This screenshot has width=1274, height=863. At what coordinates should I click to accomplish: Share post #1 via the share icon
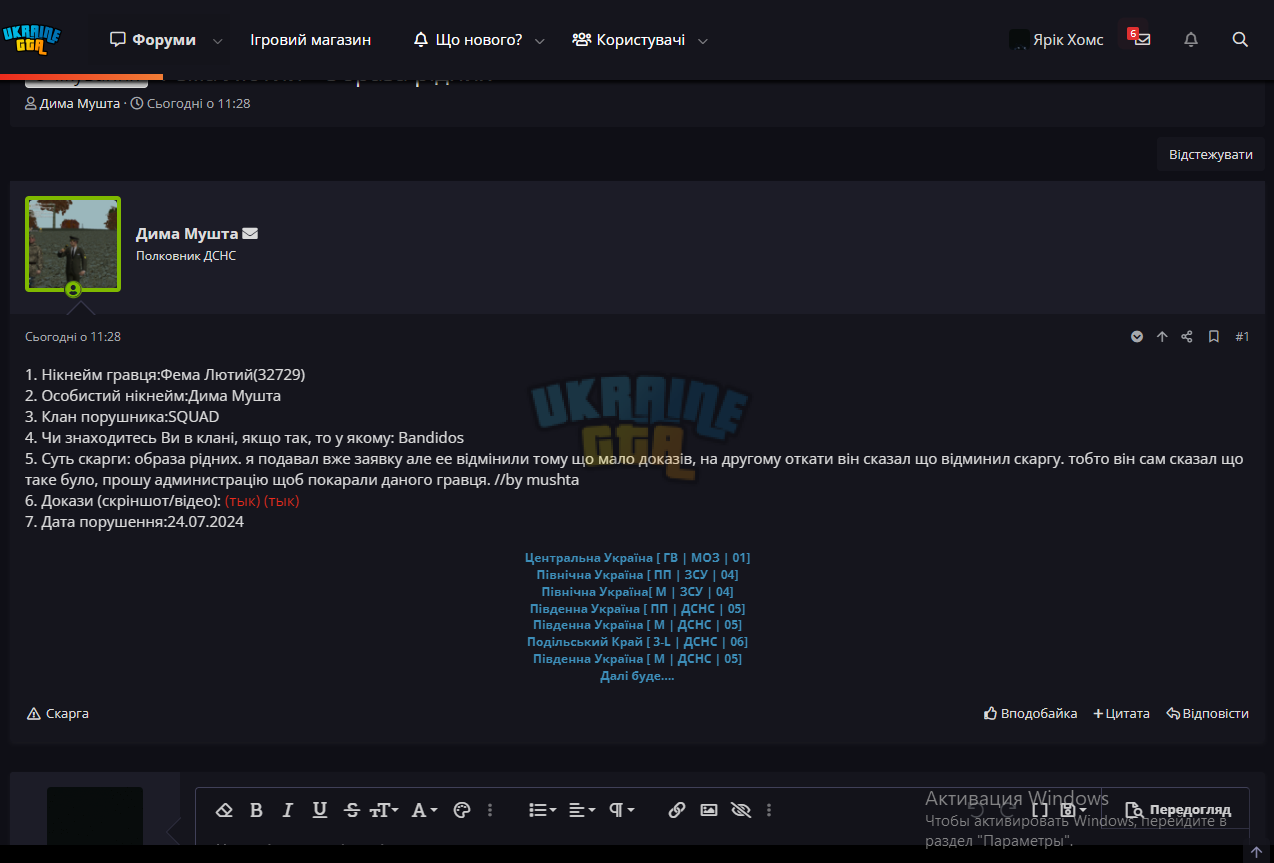(1187, 337)
